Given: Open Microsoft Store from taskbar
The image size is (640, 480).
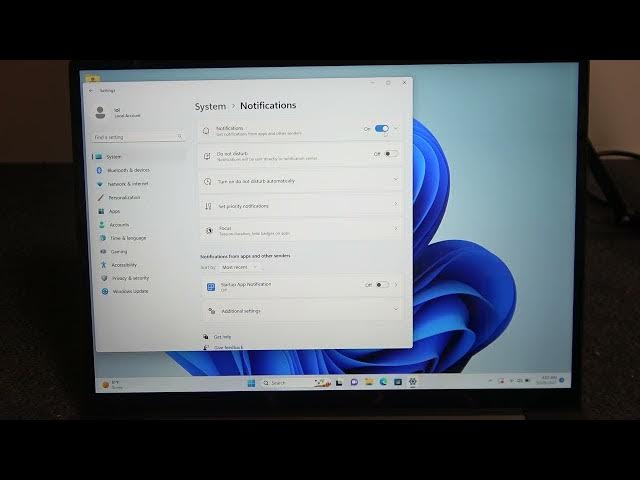Looking at the screenshot, I should (x=398, y=382).
